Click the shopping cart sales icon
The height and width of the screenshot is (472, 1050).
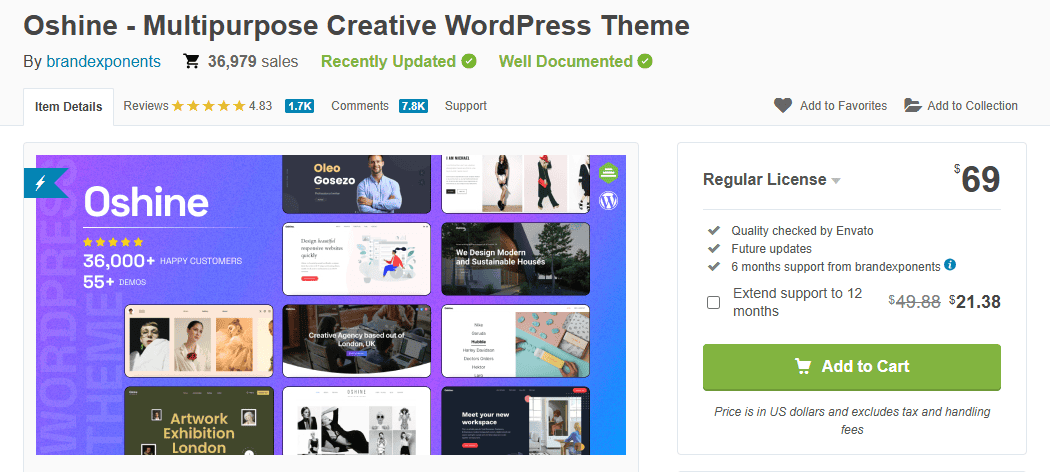coord(192,62)
